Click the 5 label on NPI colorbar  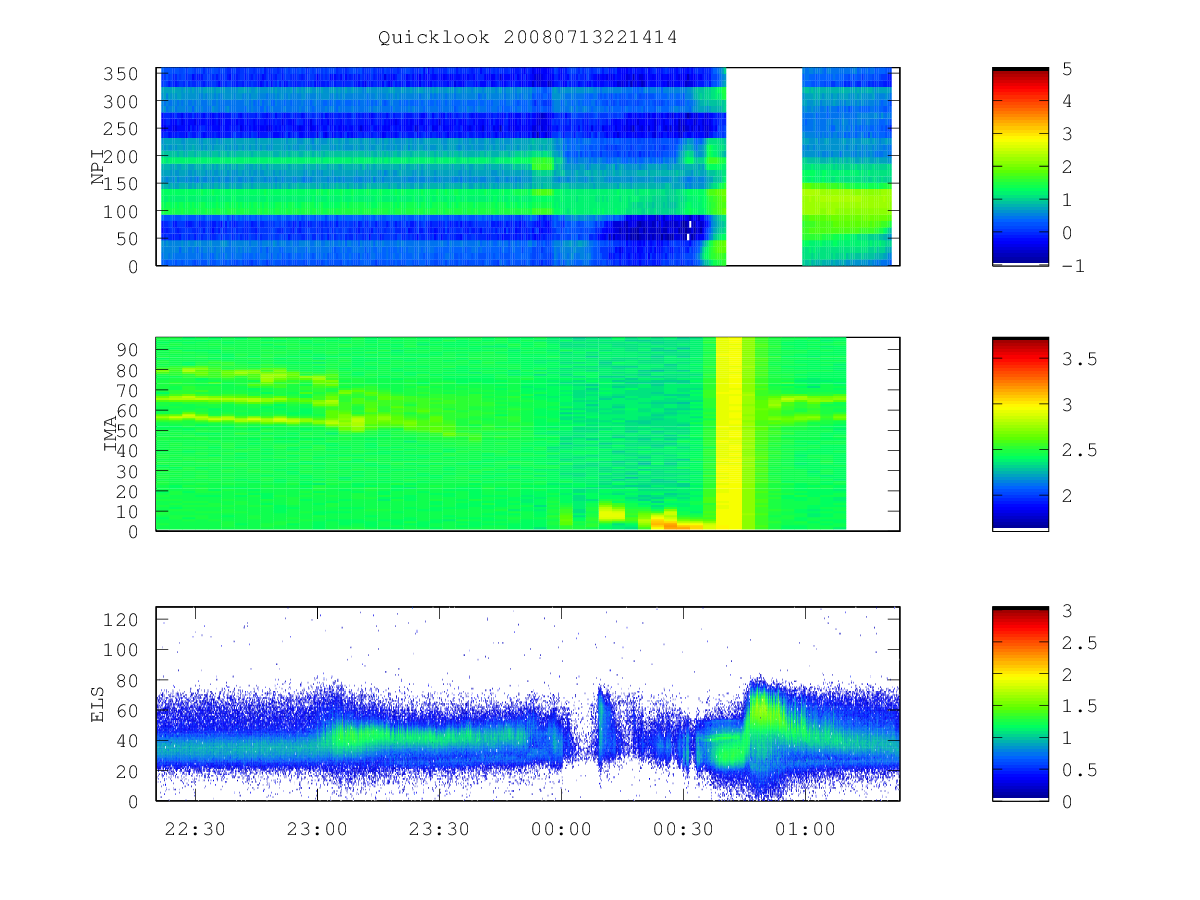pyautogui.click(x=1067, y=69)
